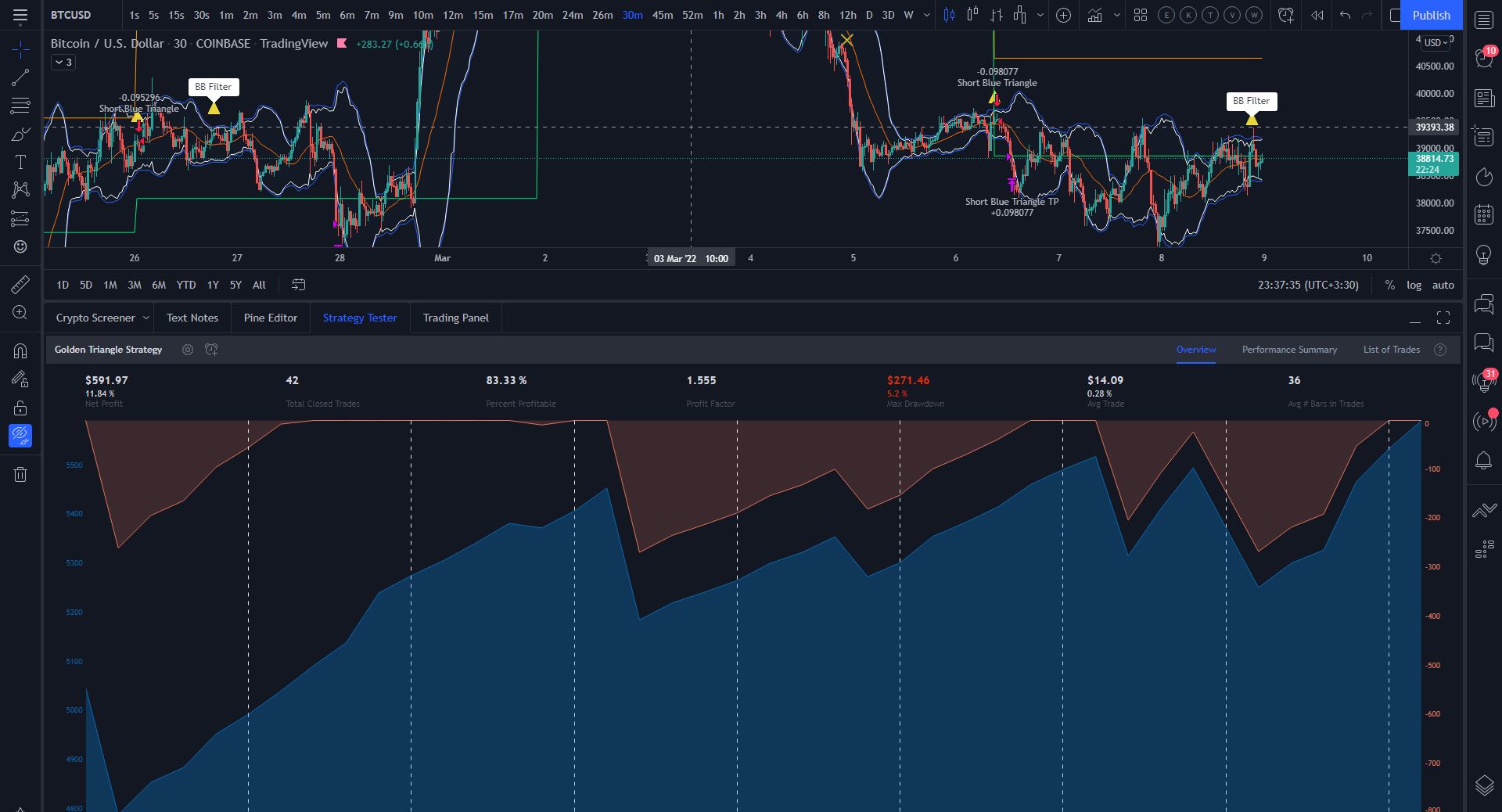Select the Trend Line drawing tool

coord(20,77)
